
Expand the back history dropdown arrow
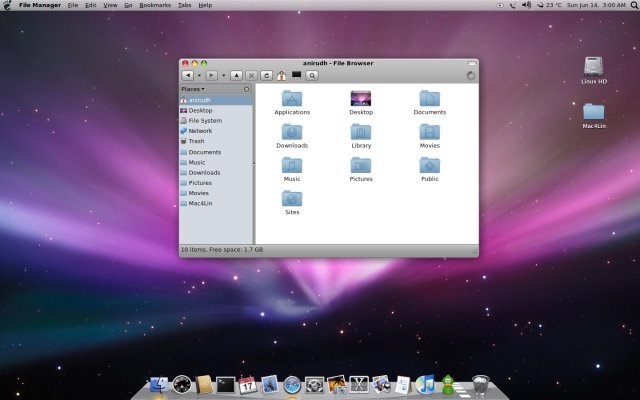click(x=199, y=75)
